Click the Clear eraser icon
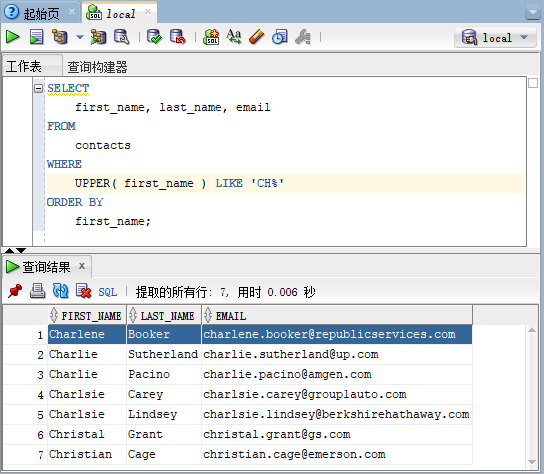The image size is (544, 474). click(x=256, y=37)
